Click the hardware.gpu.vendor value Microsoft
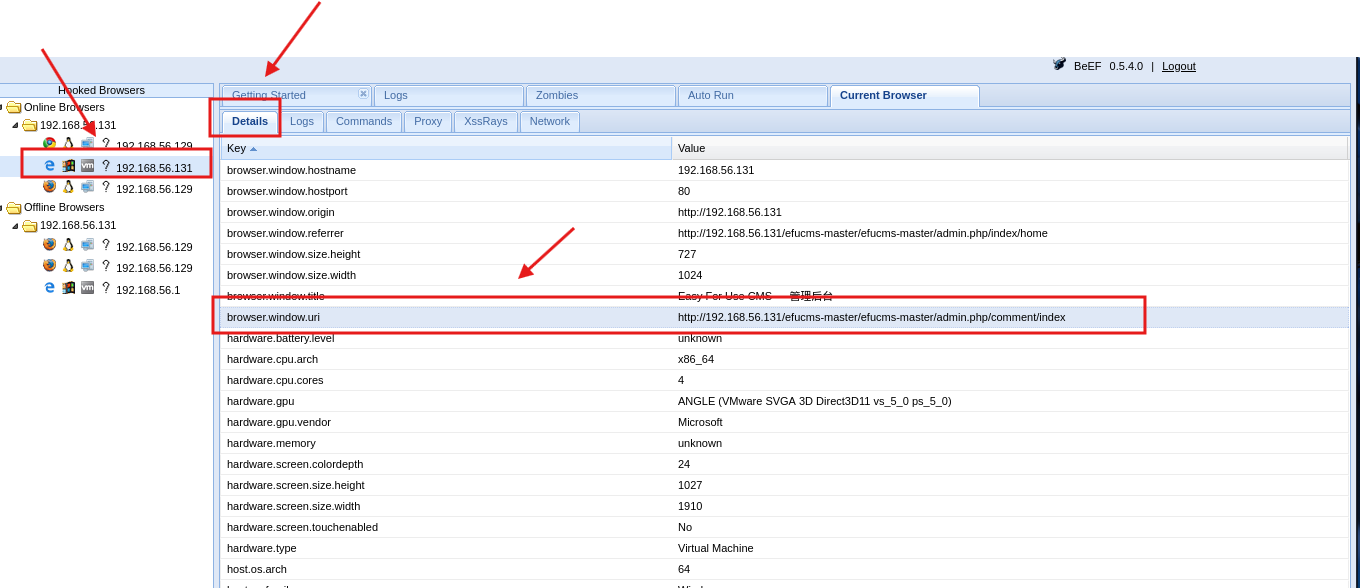Viewport: 1360px width, 588px height. 700,422
